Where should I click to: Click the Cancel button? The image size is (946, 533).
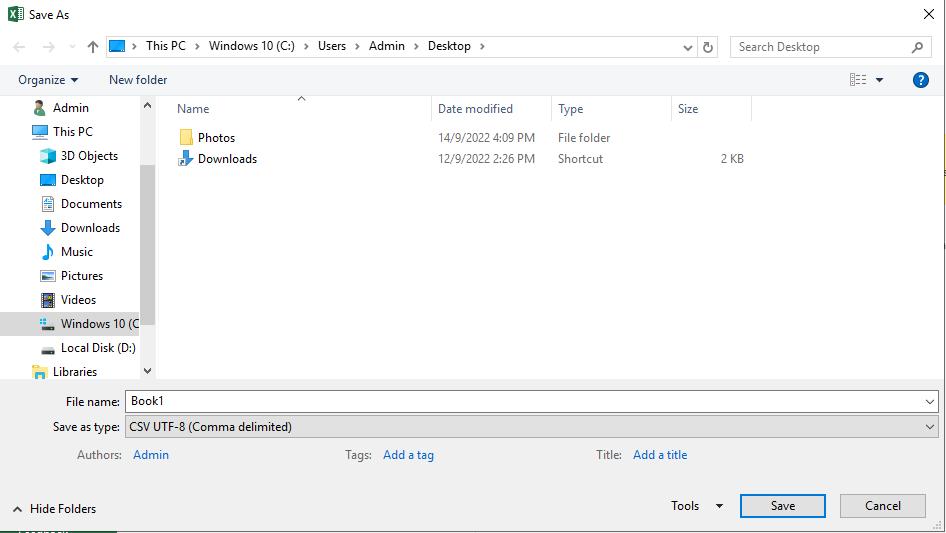click(x=883, y=506)
